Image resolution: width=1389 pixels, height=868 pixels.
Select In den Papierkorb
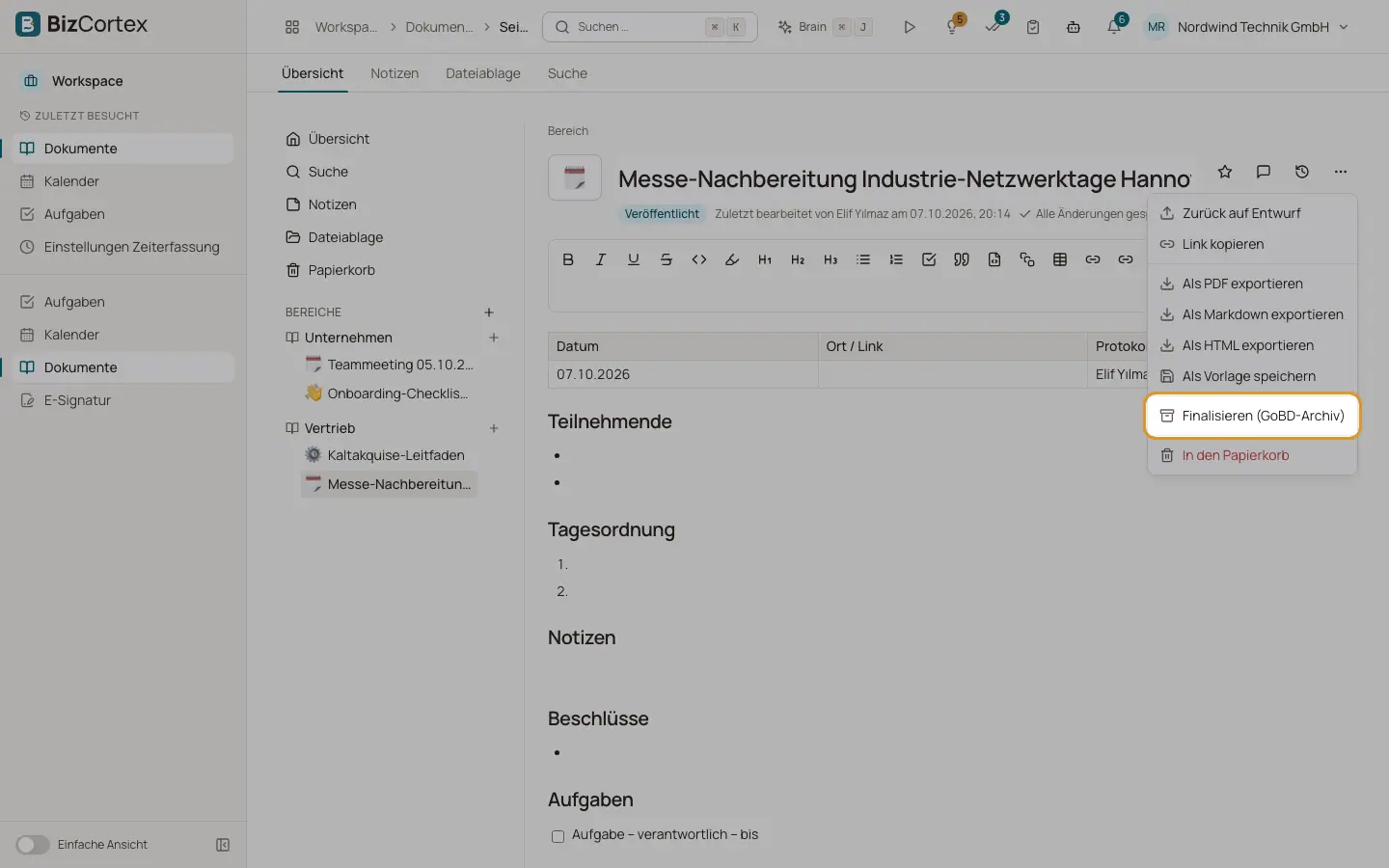click(1252, 455)
